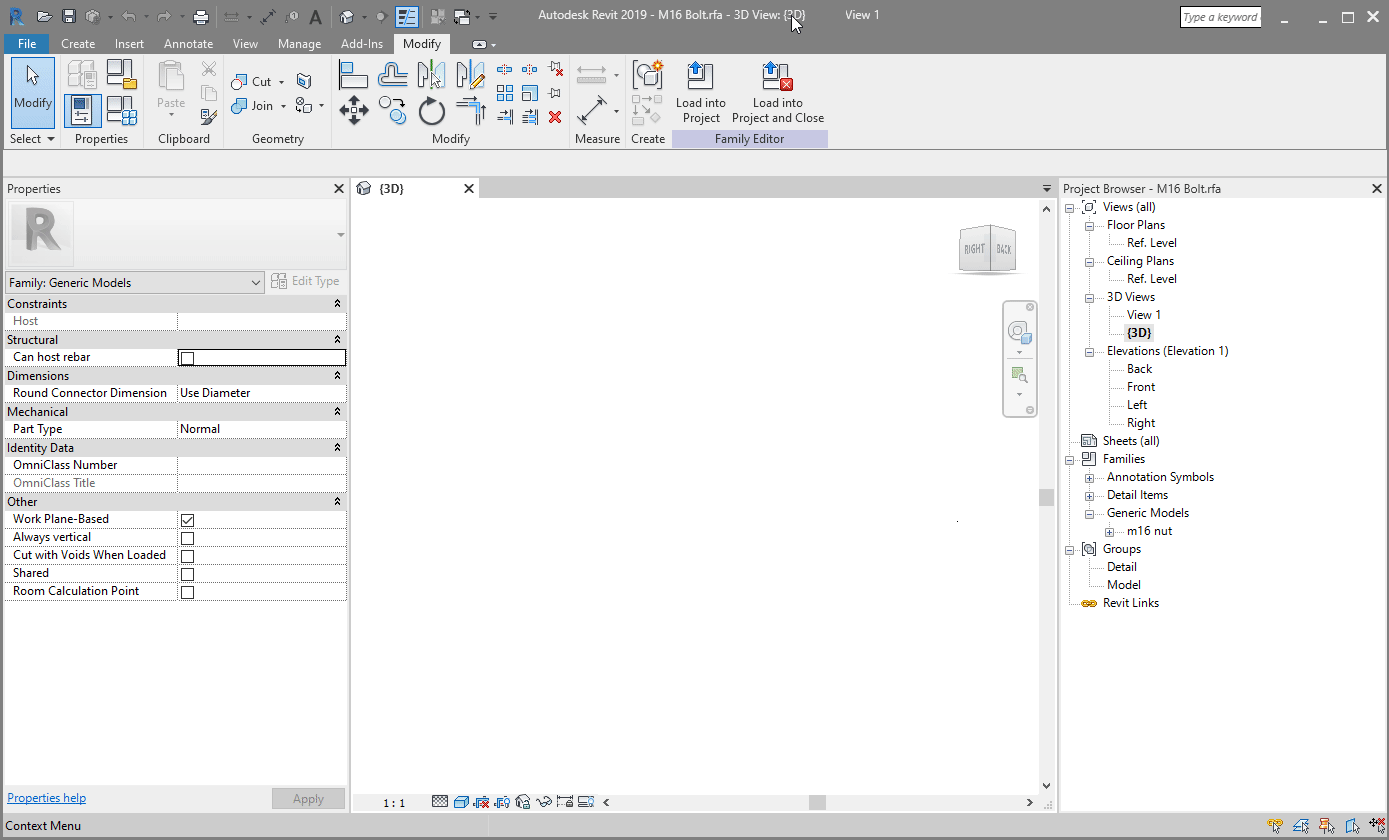
Task: Click the red Delete icon
Action: point(555,118)
